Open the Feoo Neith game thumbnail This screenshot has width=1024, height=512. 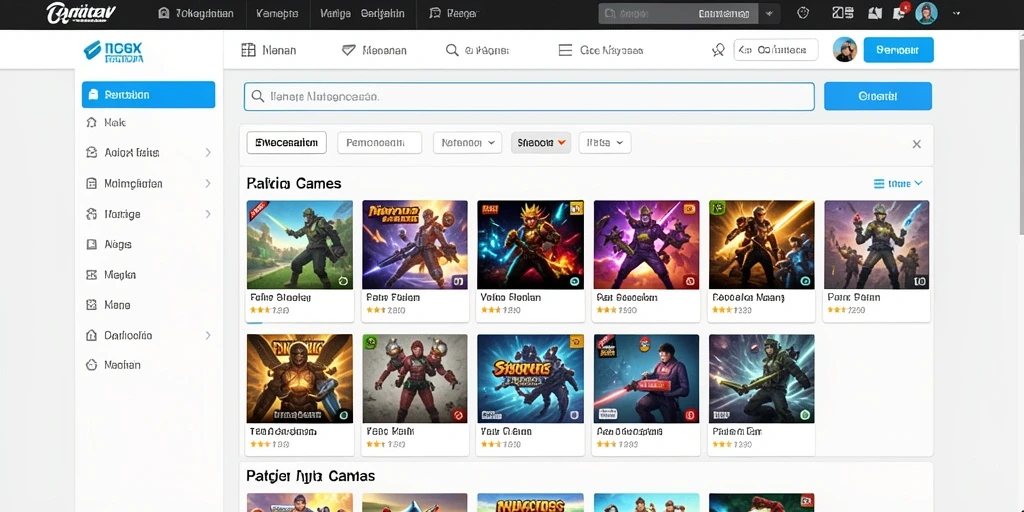pos(415,379)
